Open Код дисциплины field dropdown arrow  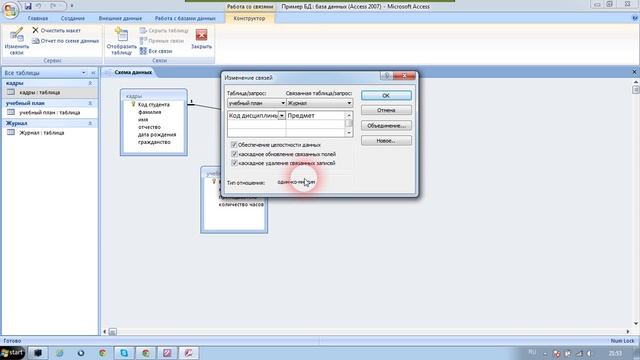click(282, 116)
